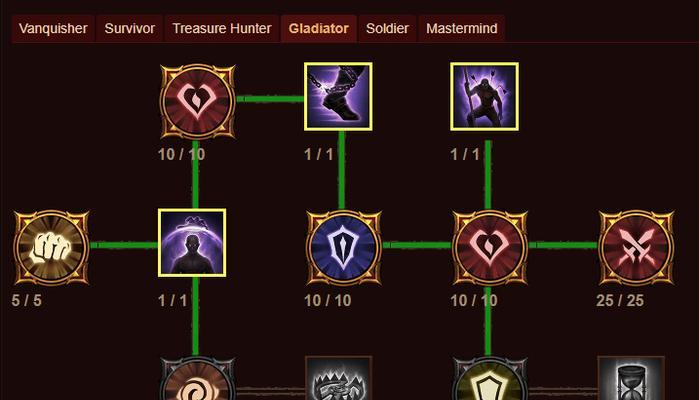Click the crossed swords node with 25/25

pyautogui.click(x=637, y=247)
